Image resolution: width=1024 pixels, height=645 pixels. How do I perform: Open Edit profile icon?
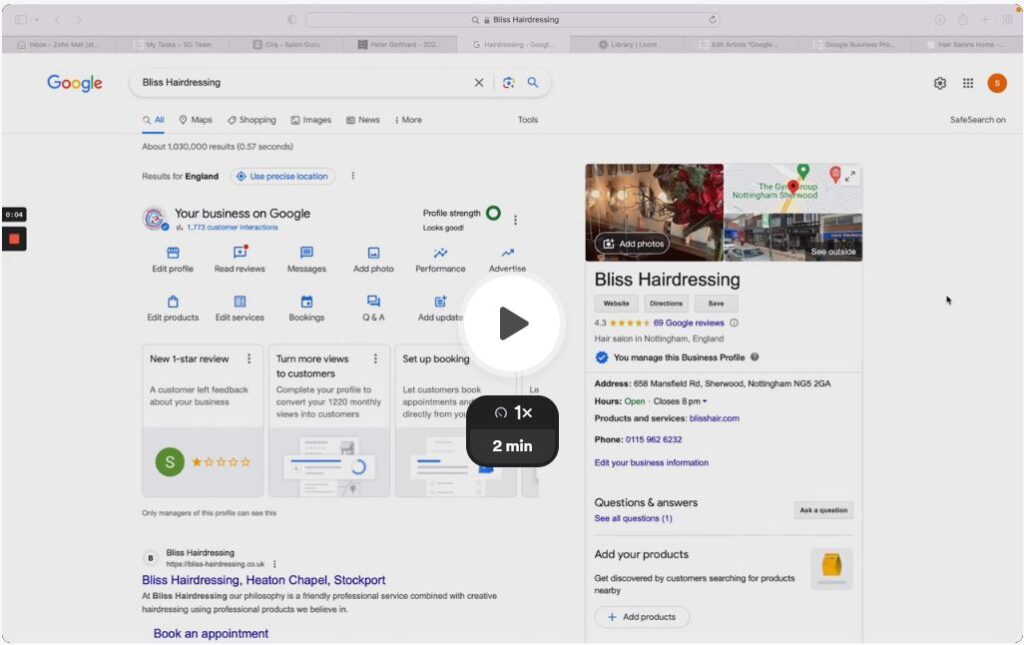(172, 253)
